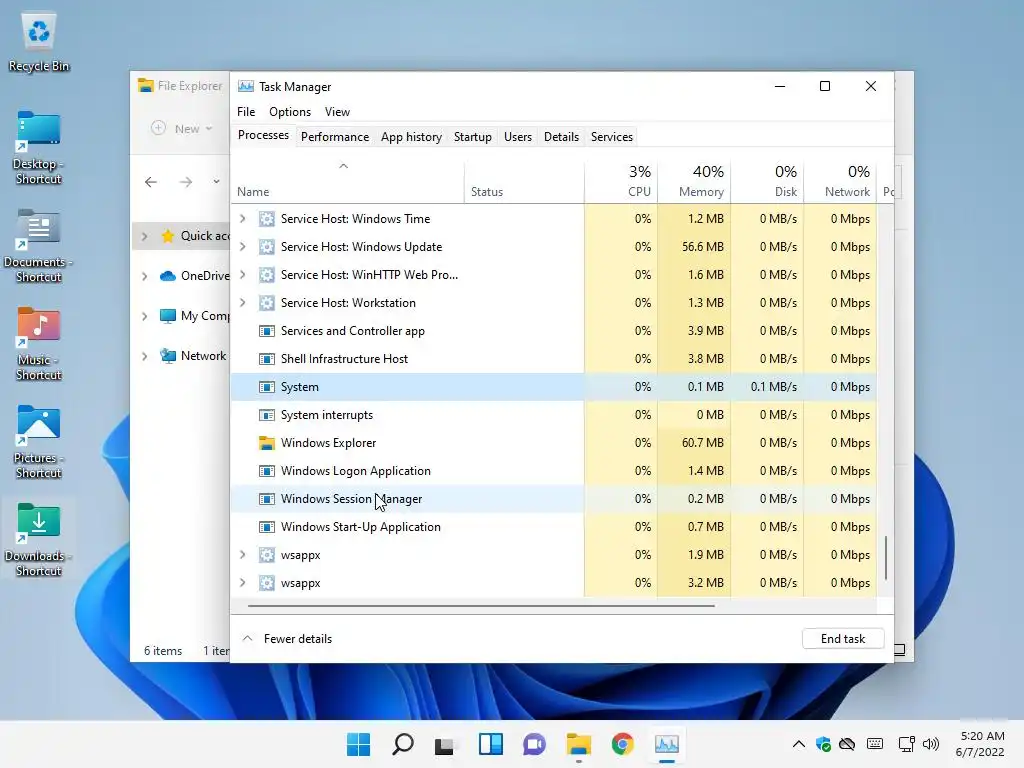Open the File menu in Task Manager
The image size is (1024, 768).
click(246, 112)
